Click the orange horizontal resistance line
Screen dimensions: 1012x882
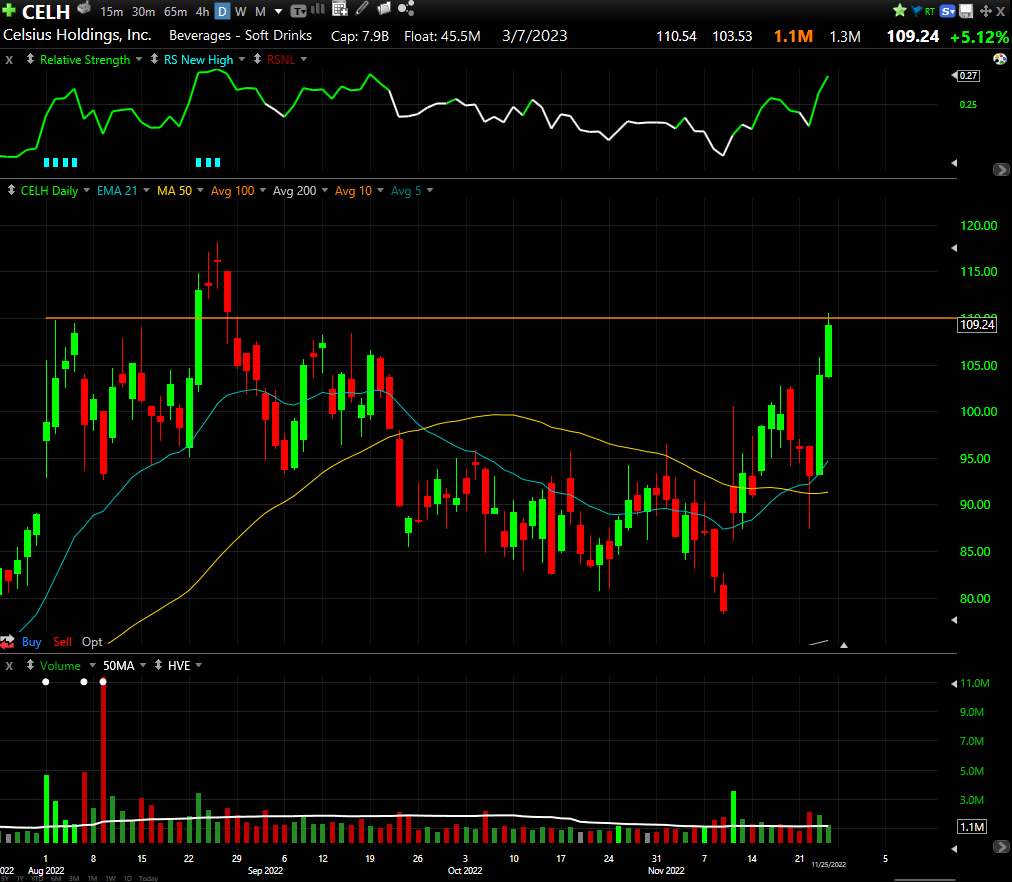click(x=501, y=318)
